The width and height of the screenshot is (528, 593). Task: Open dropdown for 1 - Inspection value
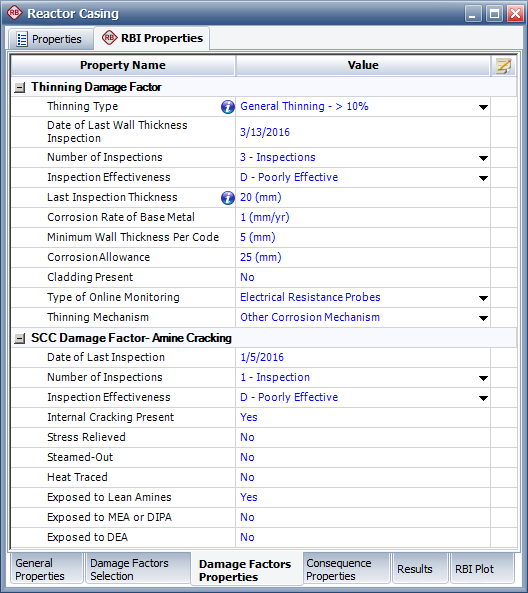click(x=483, y=378)
